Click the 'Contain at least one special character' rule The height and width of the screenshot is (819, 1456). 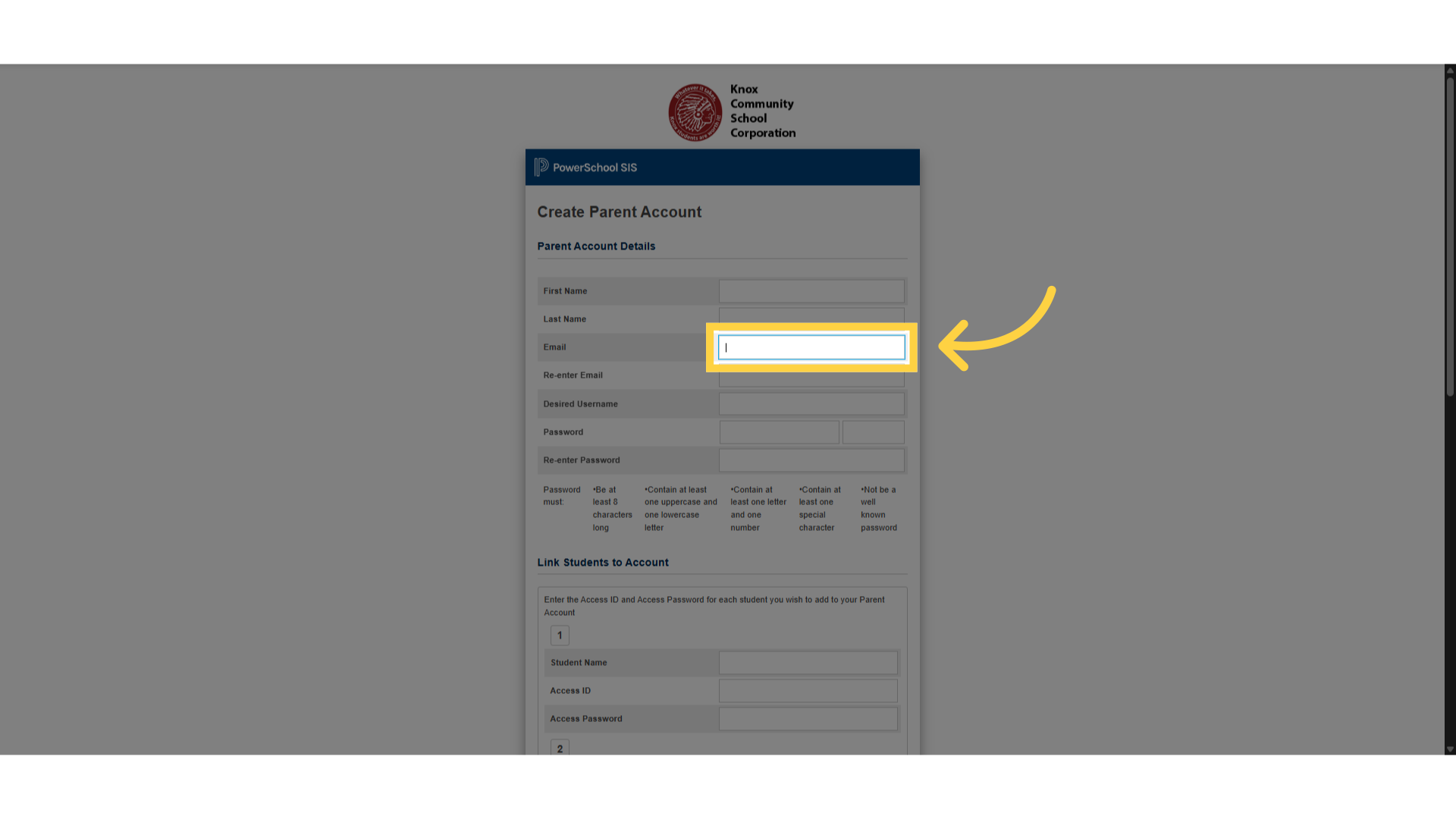pyautogui.click(x=820, y=509)
